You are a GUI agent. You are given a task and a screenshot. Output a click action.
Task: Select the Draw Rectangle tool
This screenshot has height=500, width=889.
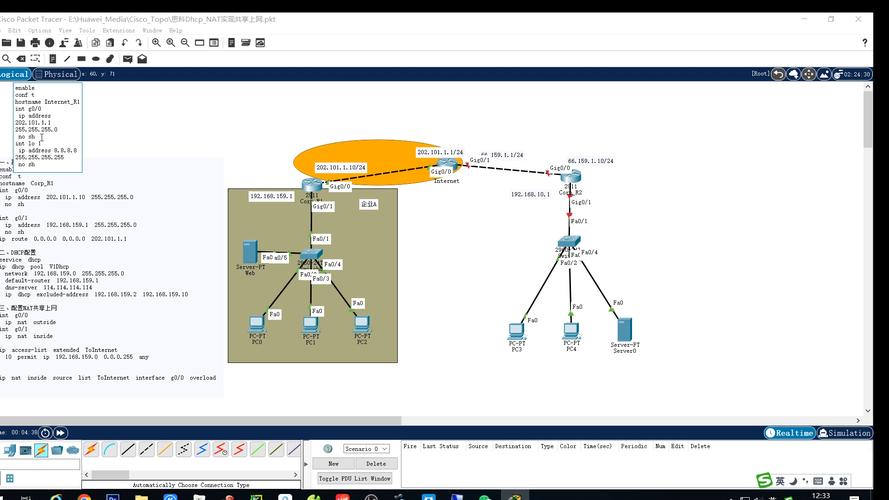[81, 58]
